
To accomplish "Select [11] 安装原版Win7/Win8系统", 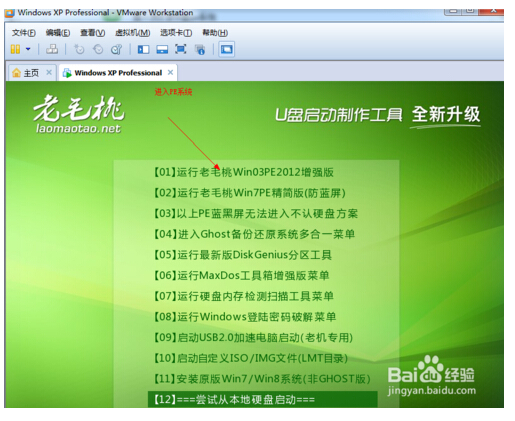I will pos(262,379).
